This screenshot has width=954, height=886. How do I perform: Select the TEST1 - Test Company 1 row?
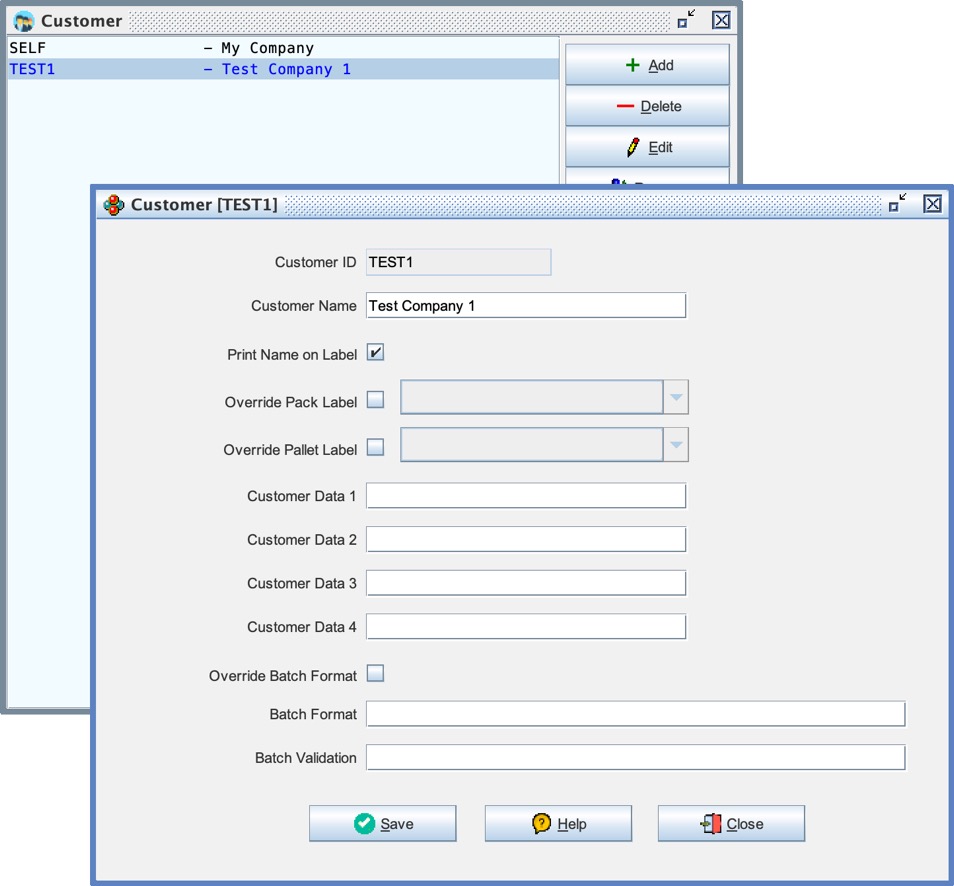pyautogui.click(x=180, y=69)
